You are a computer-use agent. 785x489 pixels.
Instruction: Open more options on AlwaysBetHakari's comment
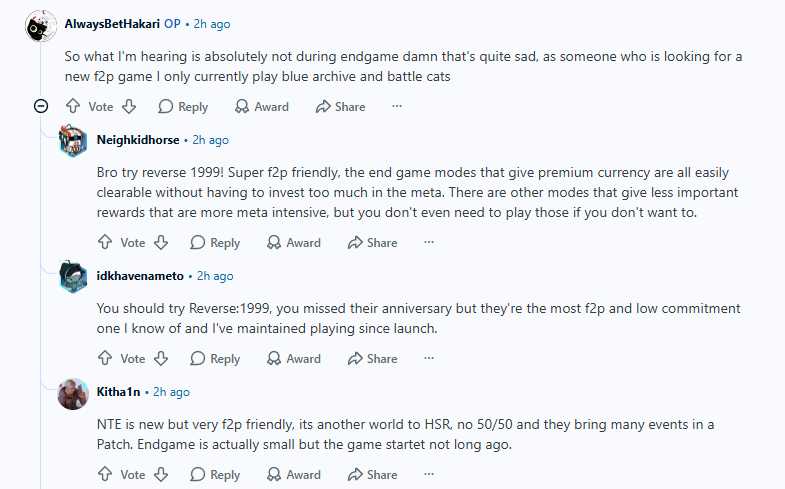(397, 106)
